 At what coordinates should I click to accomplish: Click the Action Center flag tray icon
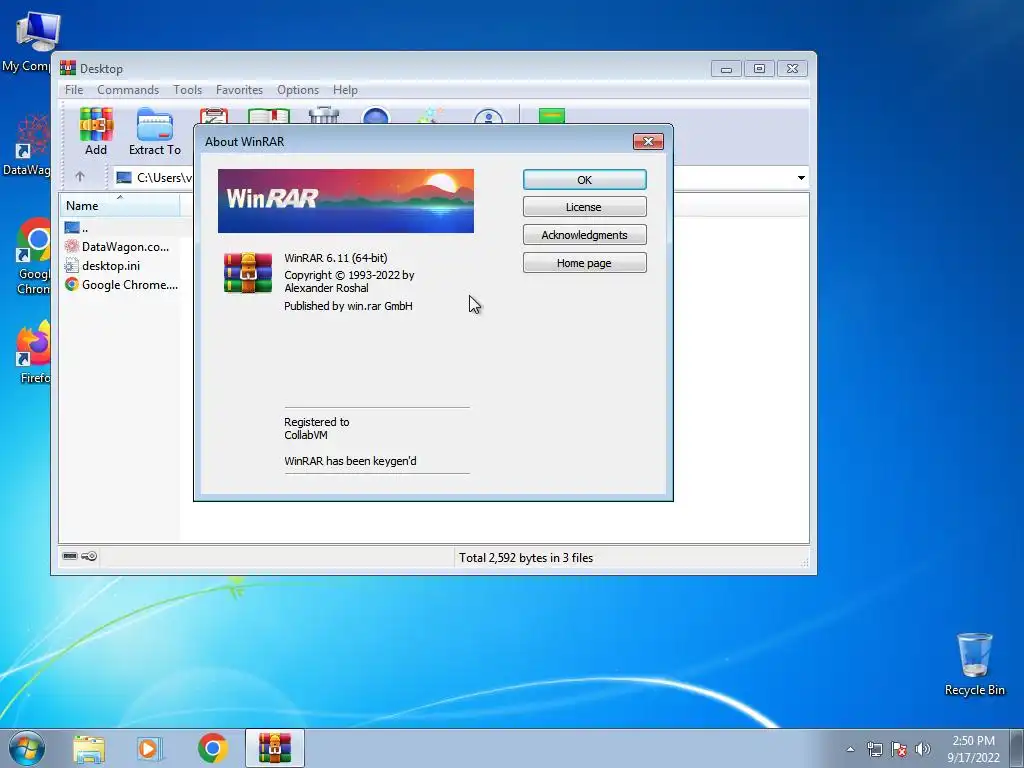pos(899,749)
